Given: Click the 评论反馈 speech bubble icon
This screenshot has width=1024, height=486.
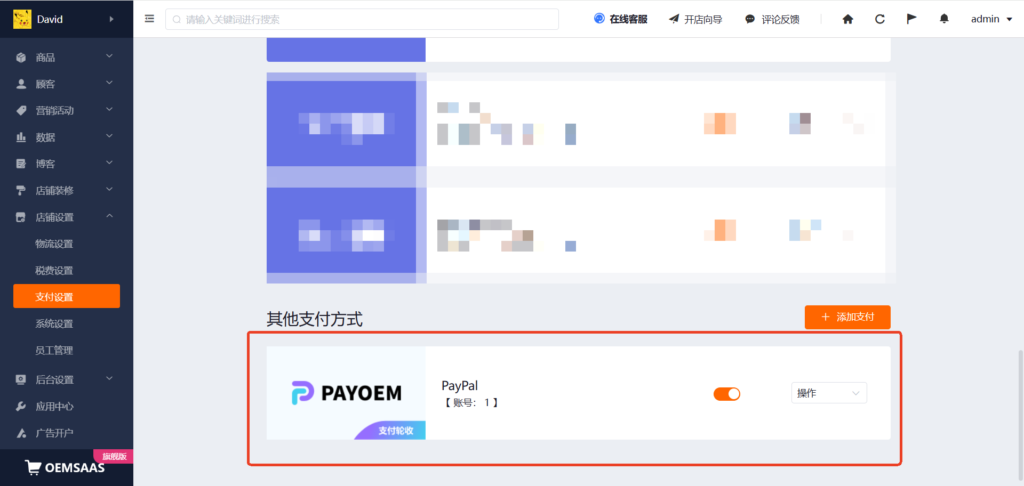Looking at the screenshot, I should 750,19.
